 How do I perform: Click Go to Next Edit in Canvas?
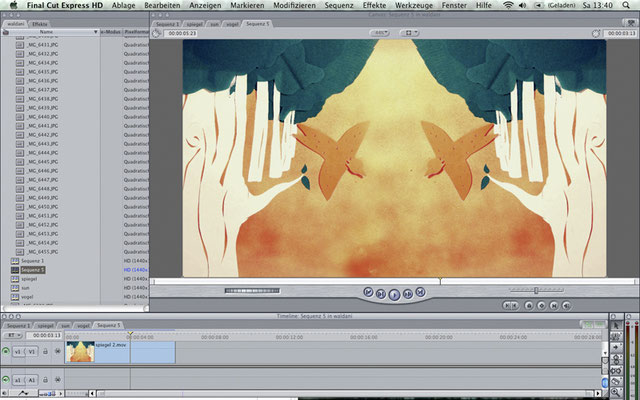pos(420,292)
